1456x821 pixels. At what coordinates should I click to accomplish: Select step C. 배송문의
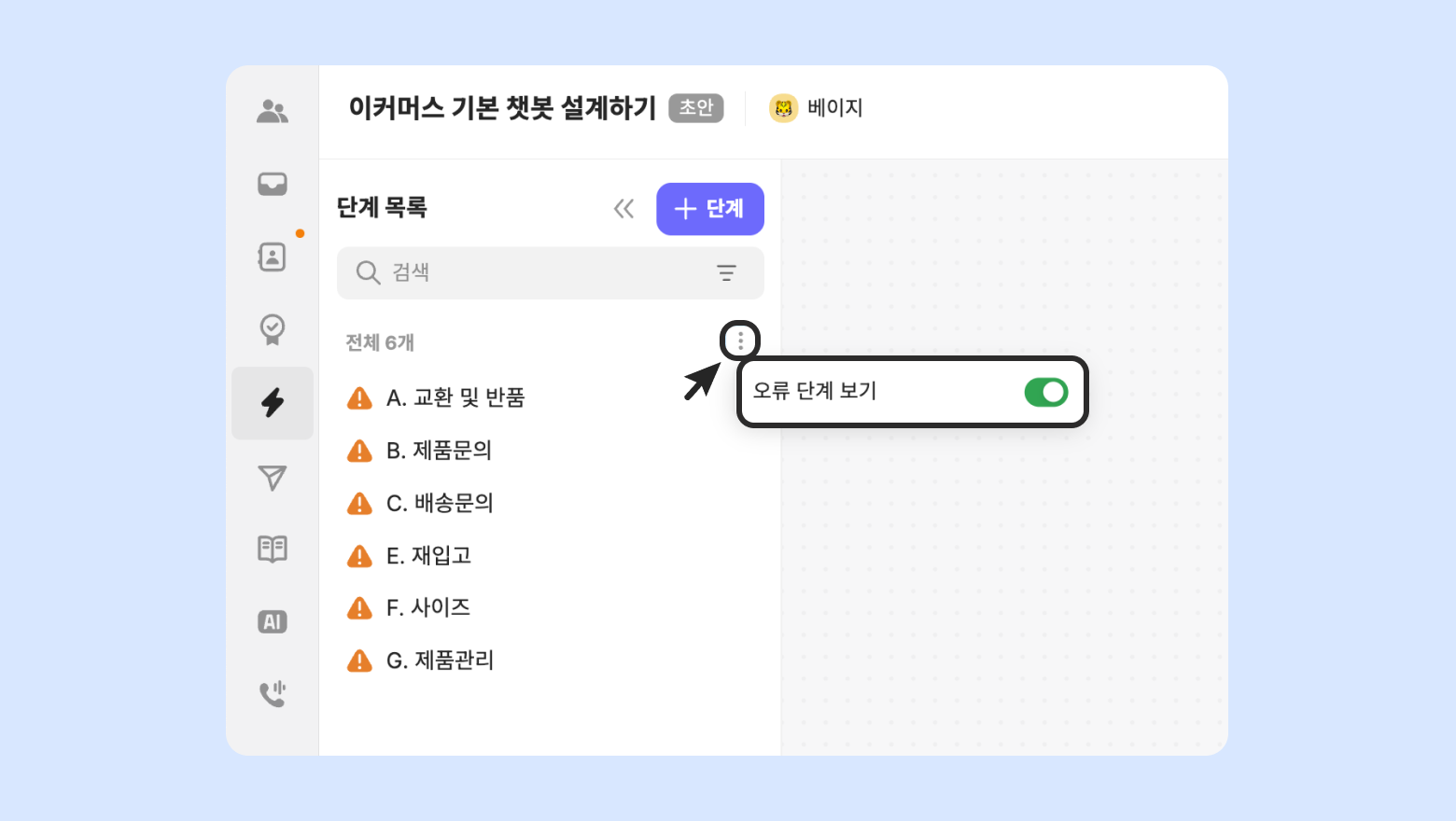click(440, 504)
